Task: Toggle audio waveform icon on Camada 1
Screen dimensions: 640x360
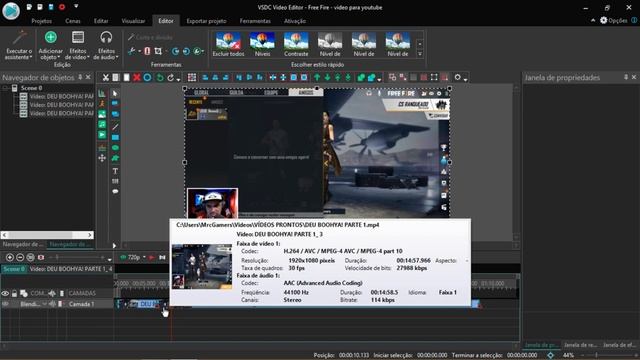Action: (x=52, y=304)
